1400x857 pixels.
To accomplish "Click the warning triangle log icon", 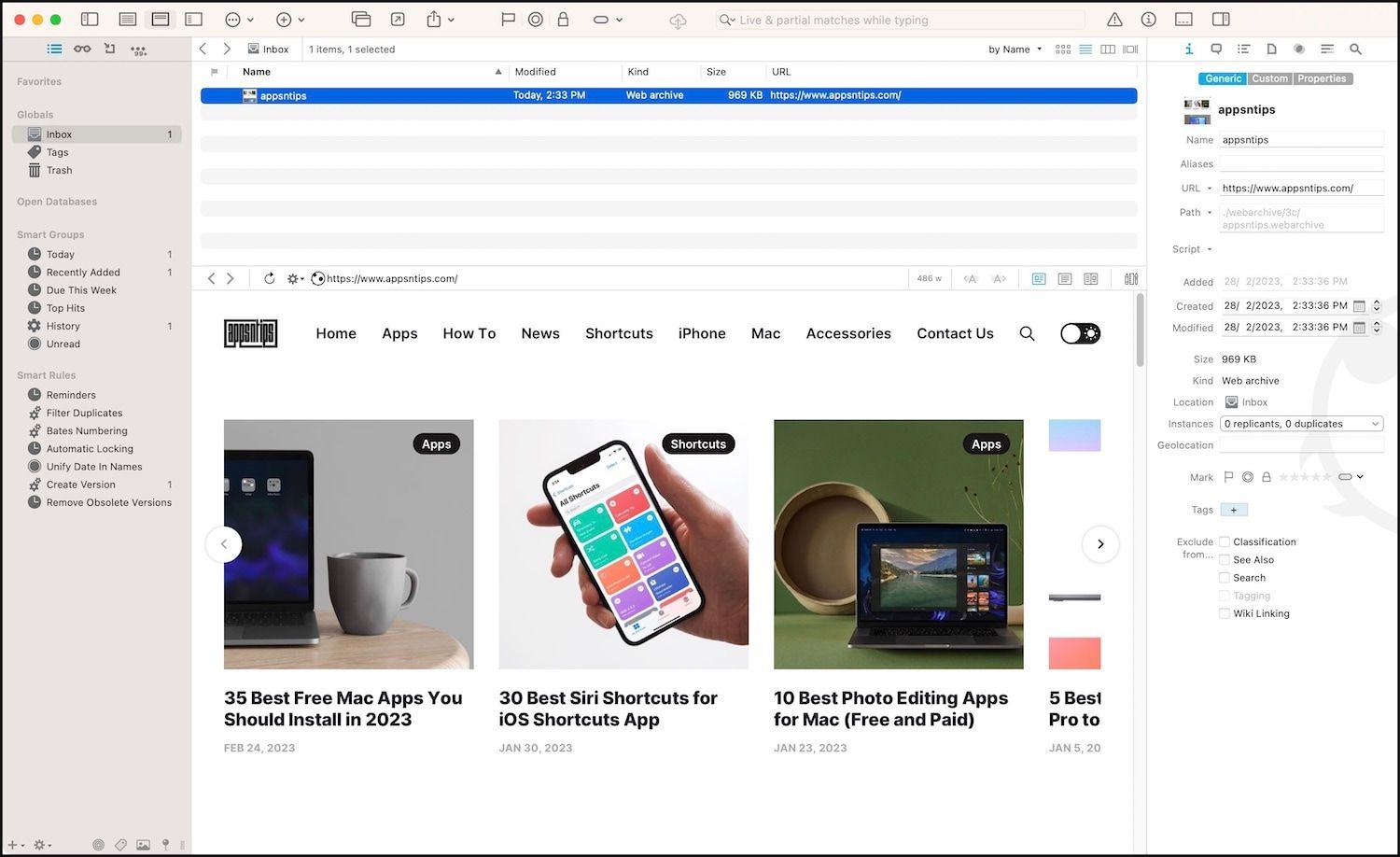I will click(1114, 20).
